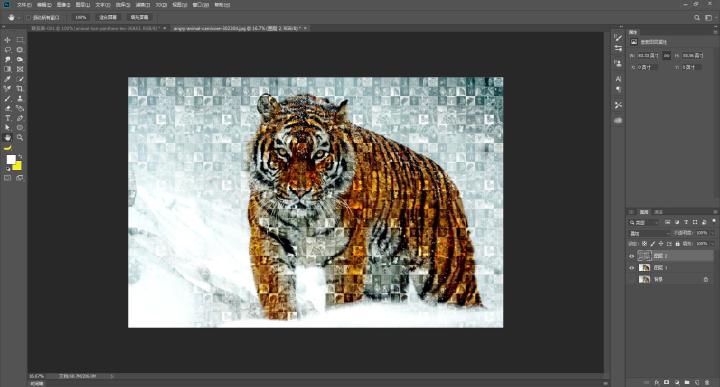Select the Ellipse shape tool

pos(20,128)
